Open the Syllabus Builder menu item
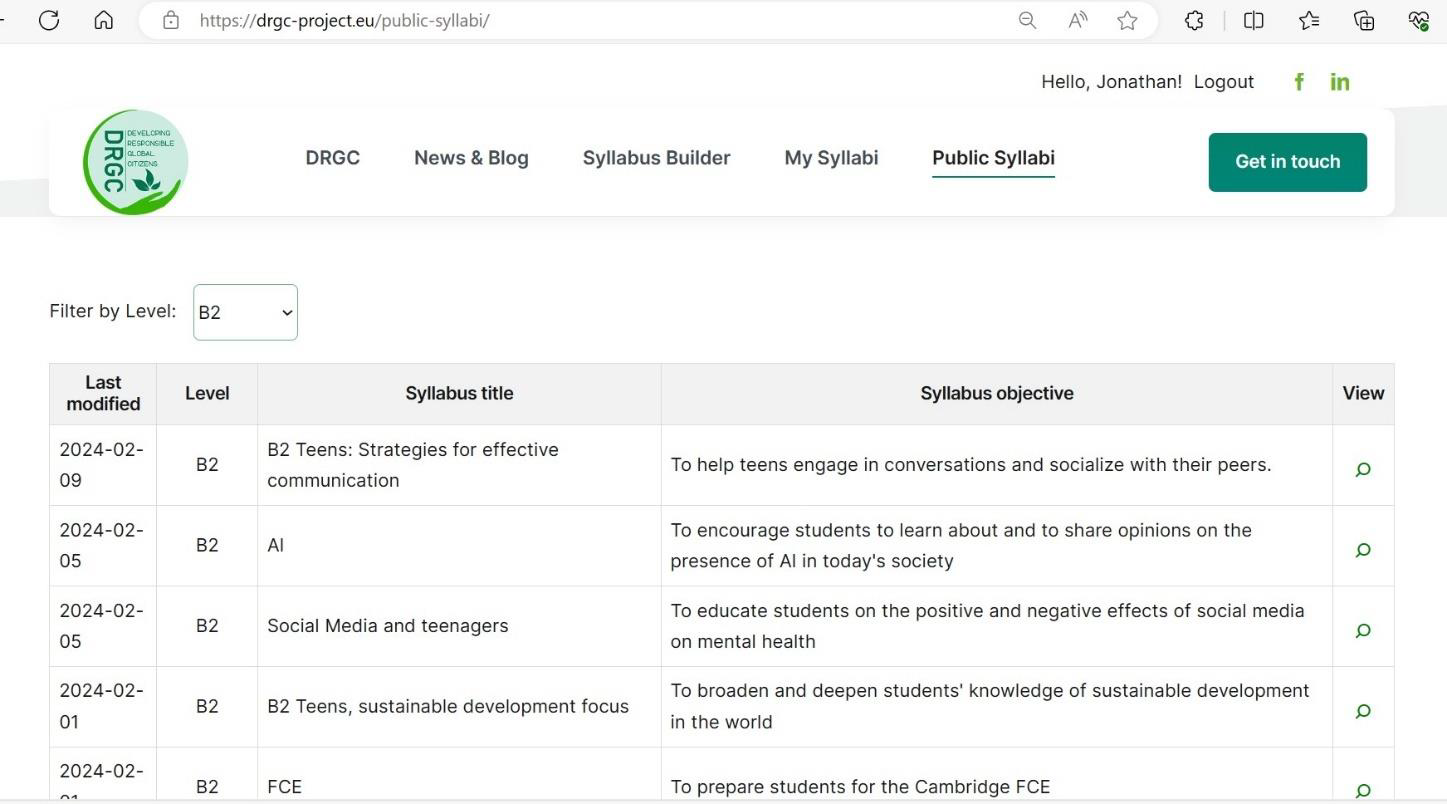The width and height of the screenshot is (1447, 804). [x=656, y=158]
